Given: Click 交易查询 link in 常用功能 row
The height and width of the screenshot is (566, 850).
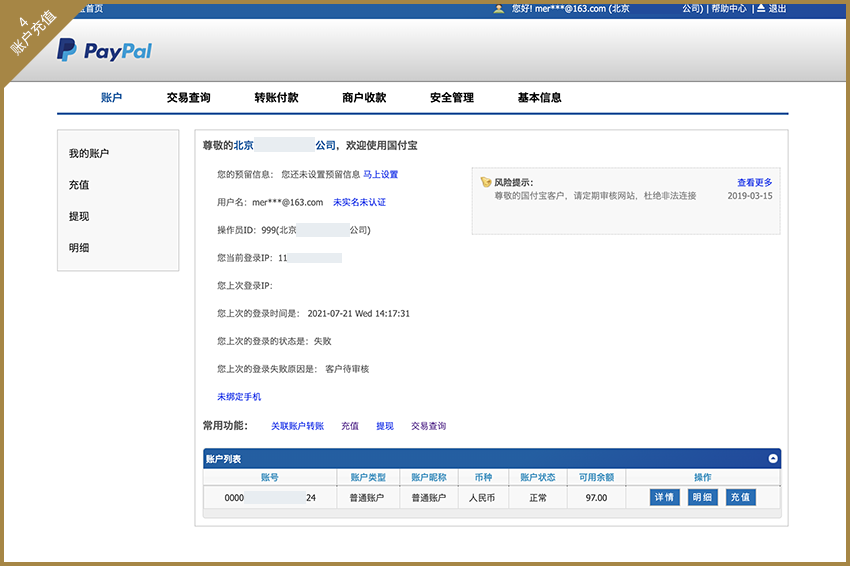Looking at the screenshot, I should coord(428,426).
